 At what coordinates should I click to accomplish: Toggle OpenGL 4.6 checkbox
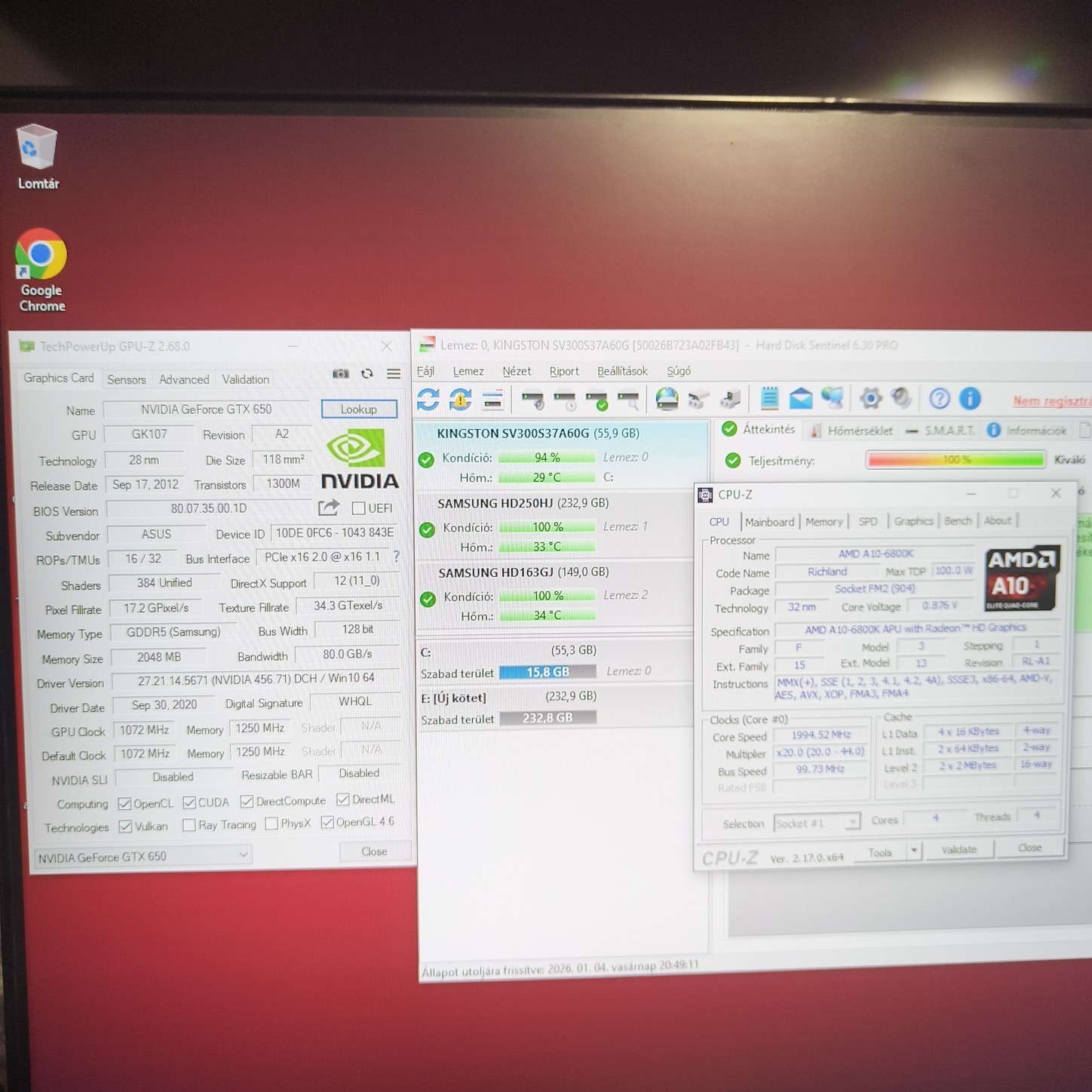[x=327, y=822]
